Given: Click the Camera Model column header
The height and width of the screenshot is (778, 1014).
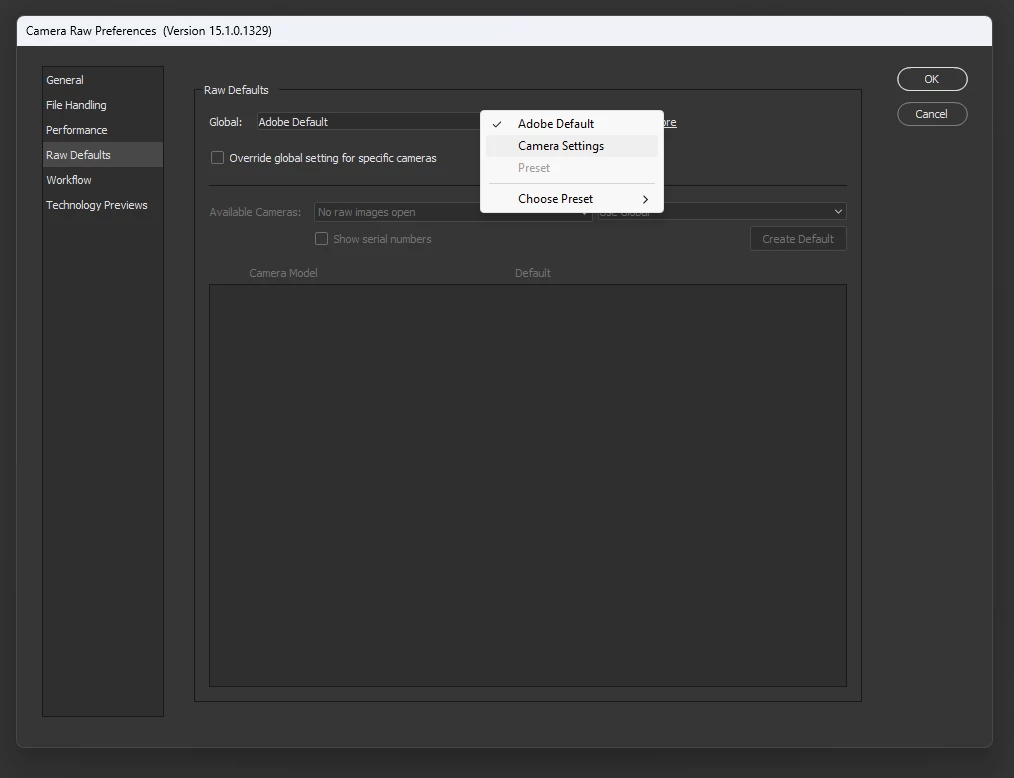Looking at the screenshot, I should point(283,273).
